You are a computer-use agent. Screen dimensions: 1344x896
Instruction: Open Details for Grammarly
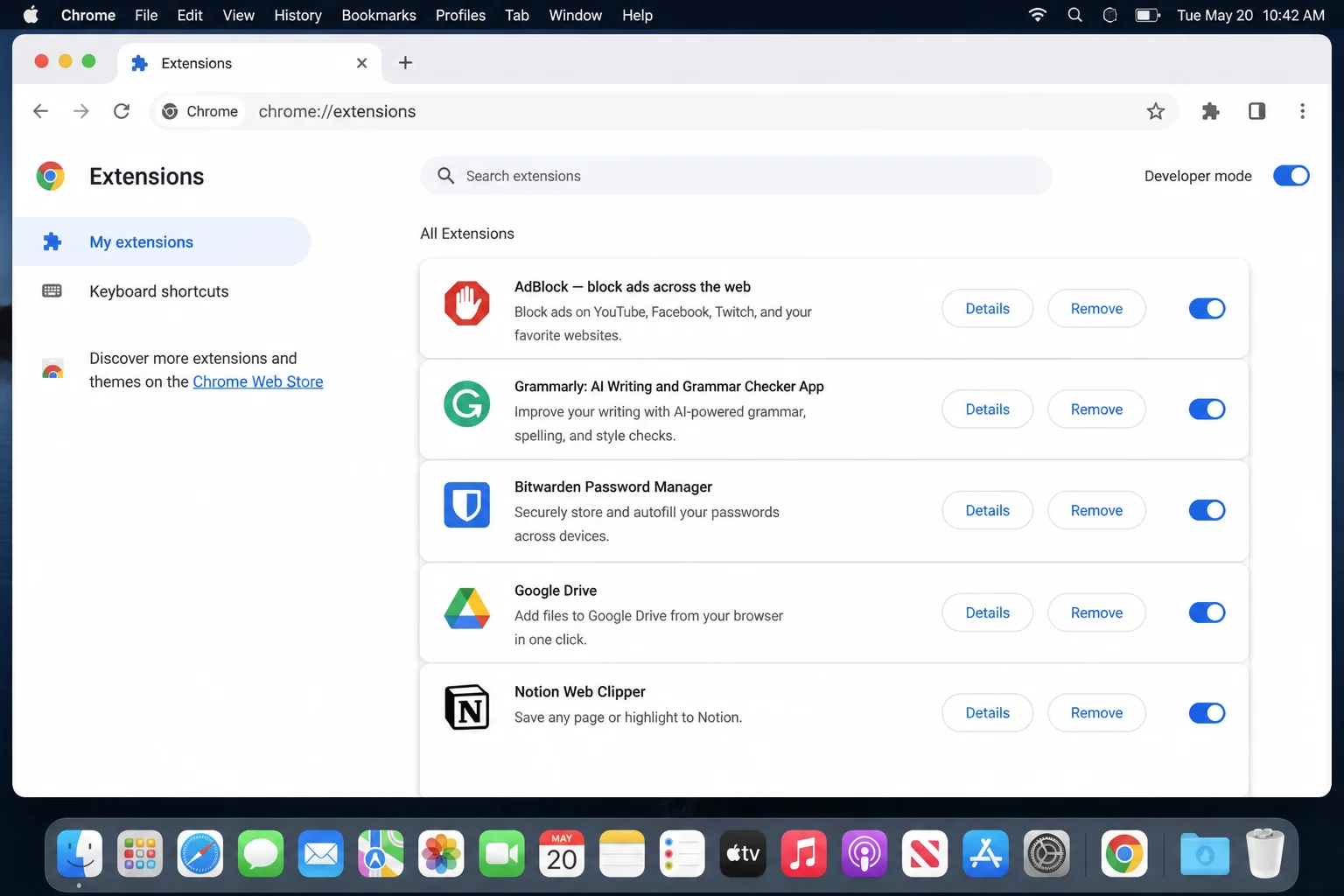(x=987, y=409)
